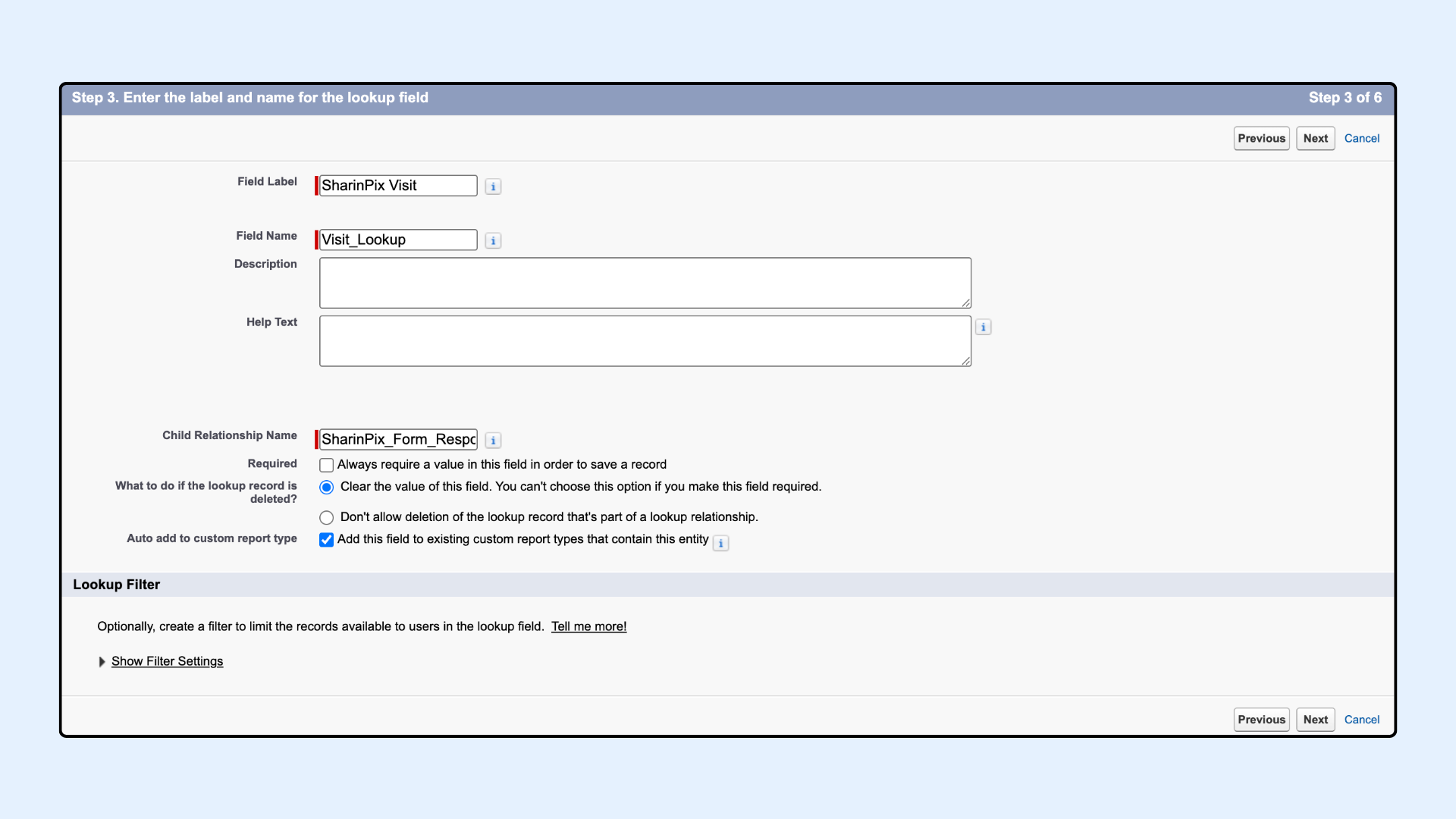The width and height of the screenshot is (1456, 819).
Task: Click the top Previous button
Action: [1261, 138]
